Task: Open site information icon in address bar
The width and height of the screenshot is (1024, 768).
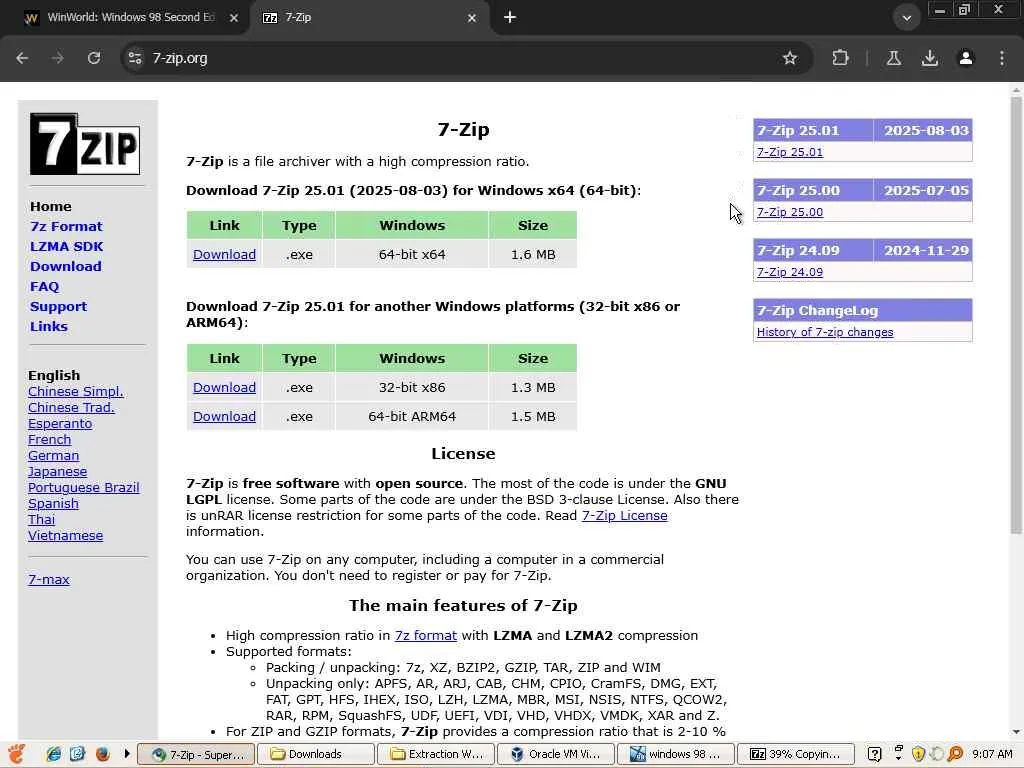Action: pos(135,58)
